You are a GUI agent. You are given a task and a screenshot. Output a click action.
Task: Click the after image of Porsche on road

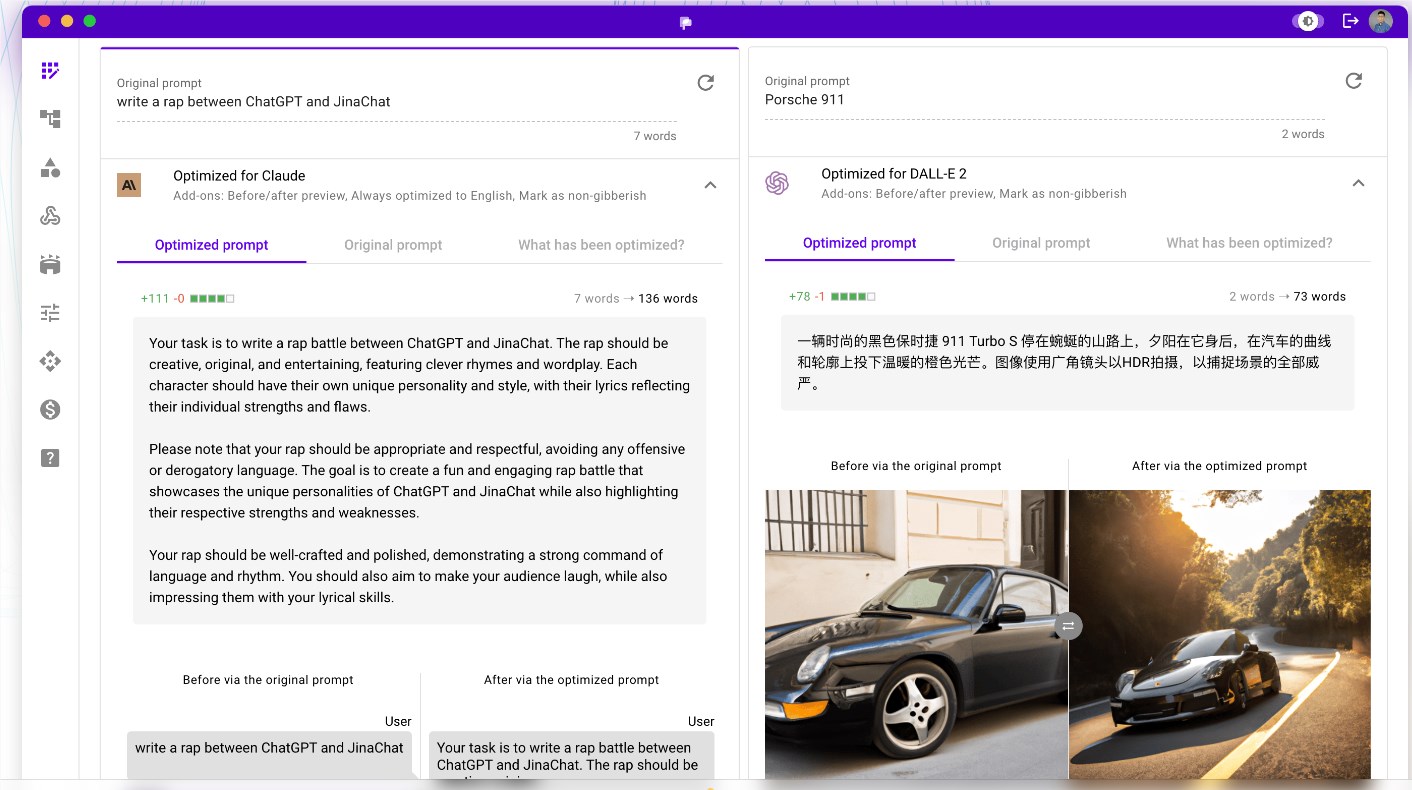click(1220, 634)
